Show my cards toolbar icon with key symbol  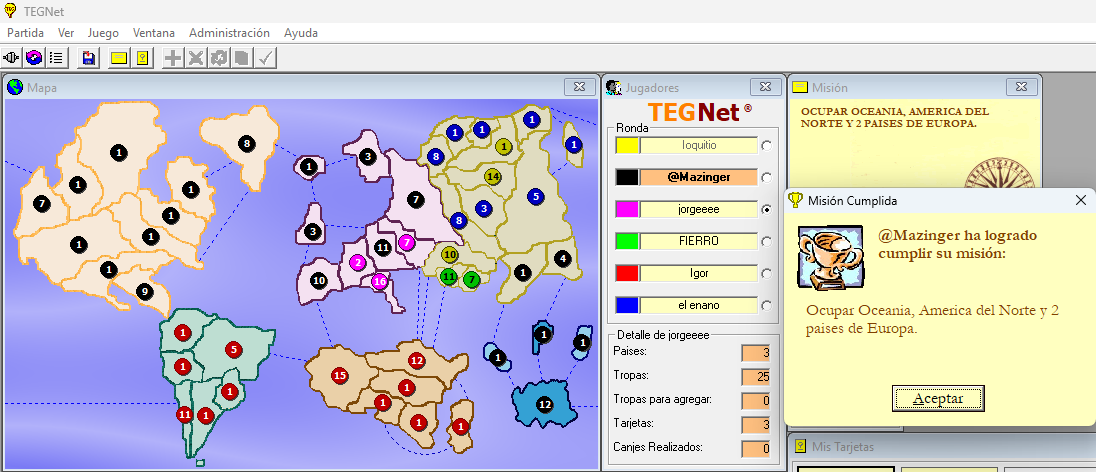pyautogui.click(x=142, y=57)
